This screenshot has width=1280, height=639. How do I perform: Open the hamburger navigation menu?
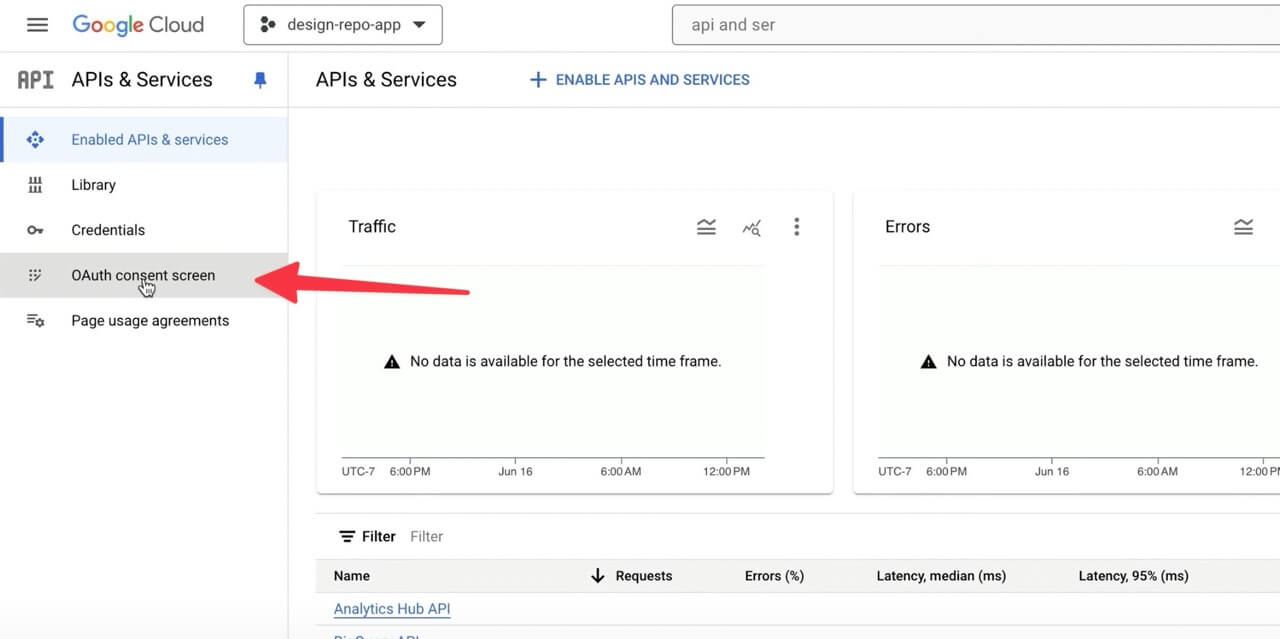click(37, 25)
